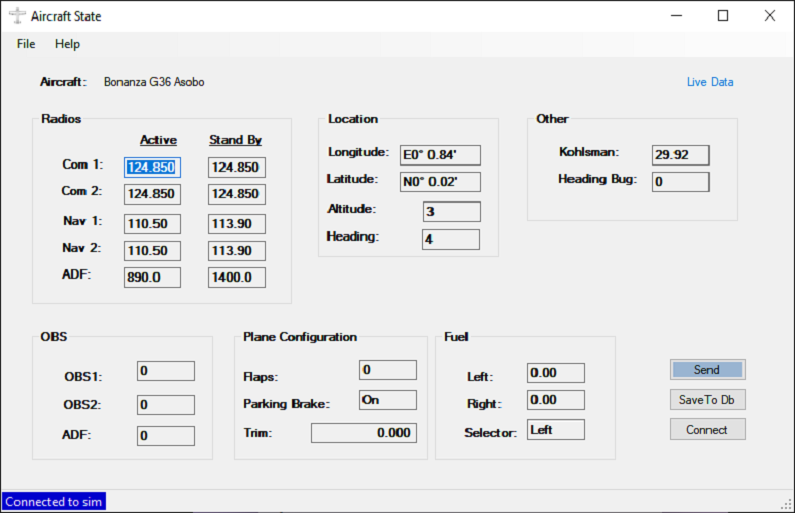This screenshot has width=795, height=513.
Task: Click the airplane app icon in title bar
Action: (x=17, y=16)
